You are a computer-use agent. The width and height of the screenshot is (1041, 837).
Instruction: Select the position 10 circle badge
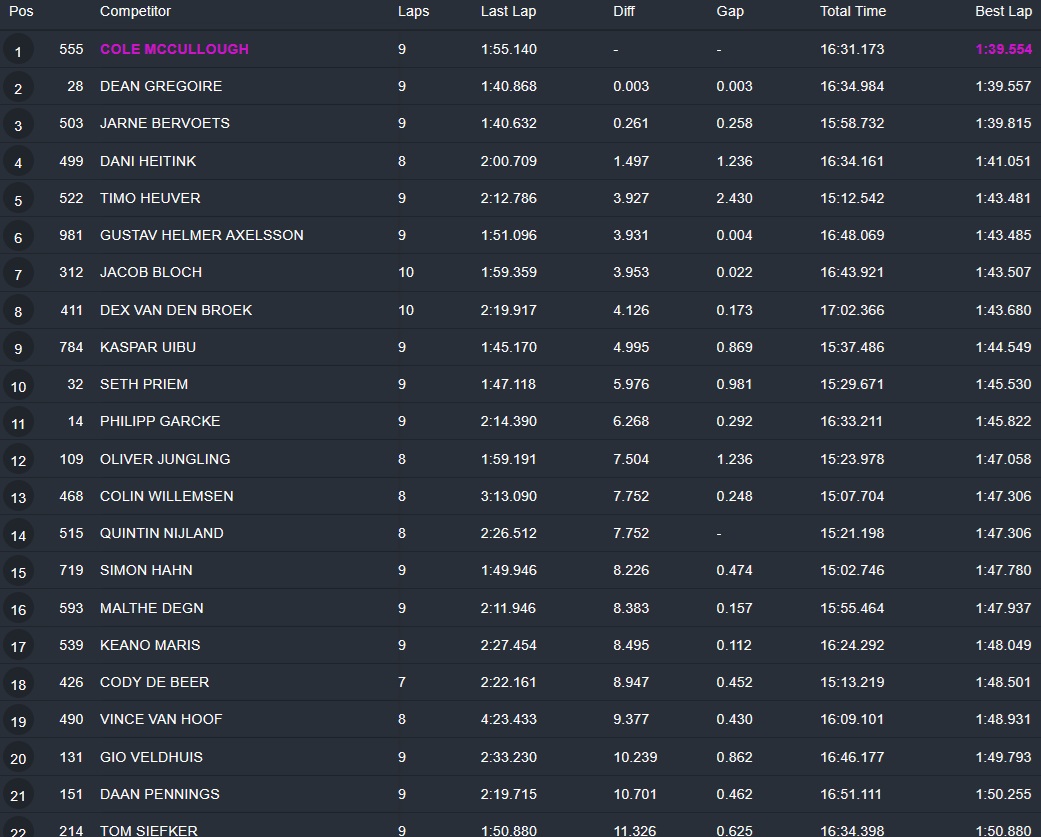click(x=18, y=386)
